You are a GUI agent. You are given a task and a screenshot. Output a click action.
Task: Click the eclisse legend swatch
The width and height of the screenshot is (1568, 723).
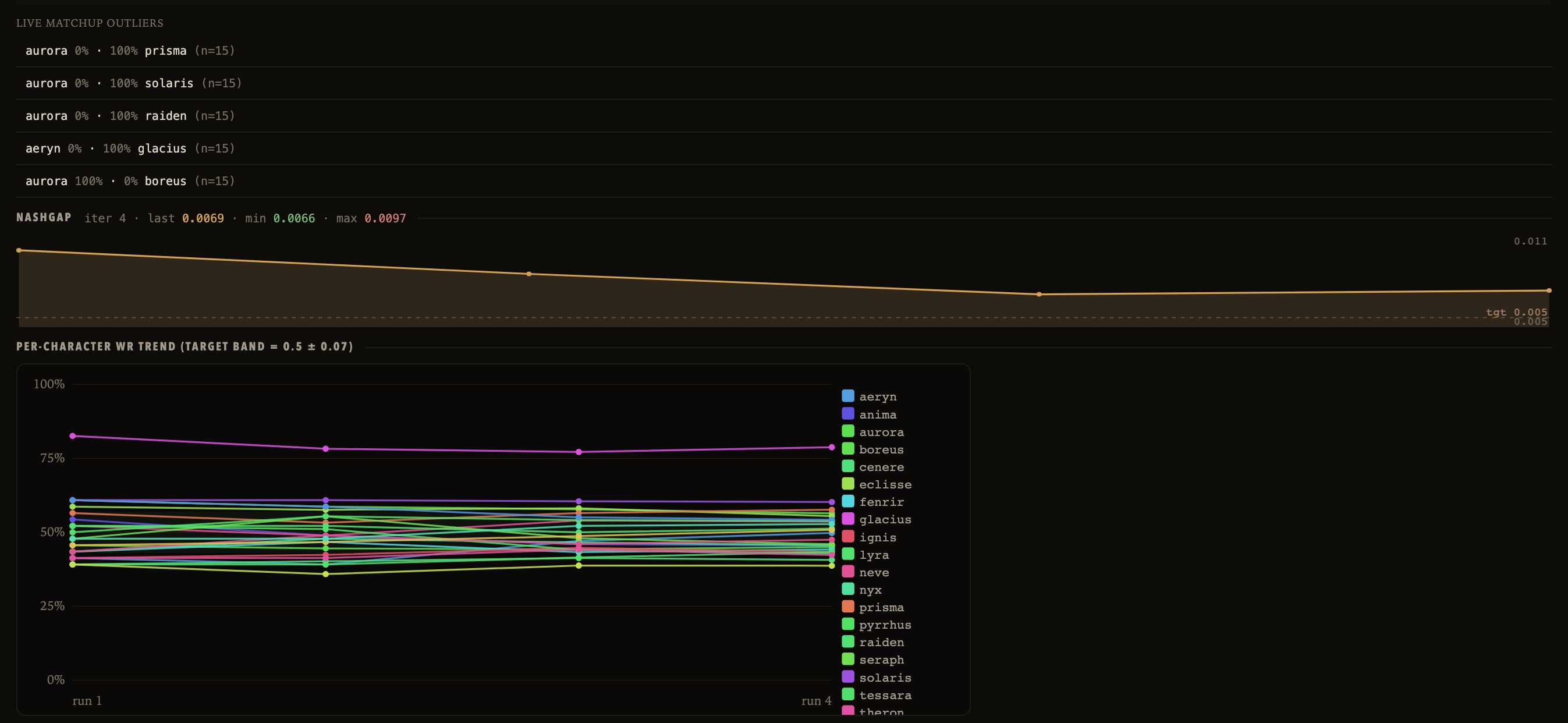coord(847,483)
